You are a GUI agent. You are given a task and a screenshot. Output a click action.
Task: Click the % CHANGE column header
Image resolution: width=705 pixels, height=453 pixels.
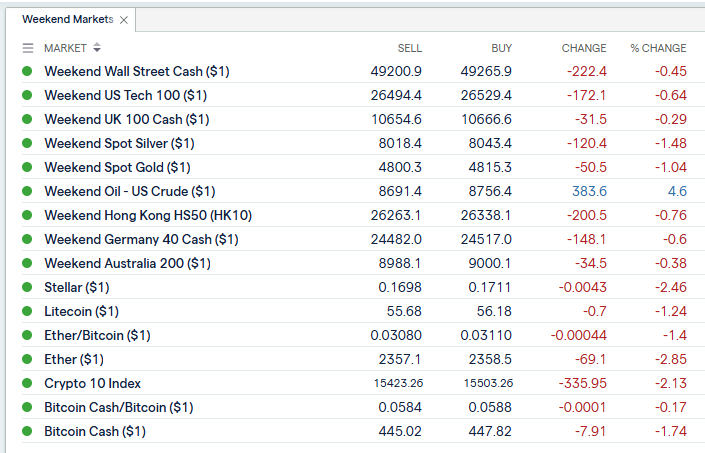click(658, 48)
